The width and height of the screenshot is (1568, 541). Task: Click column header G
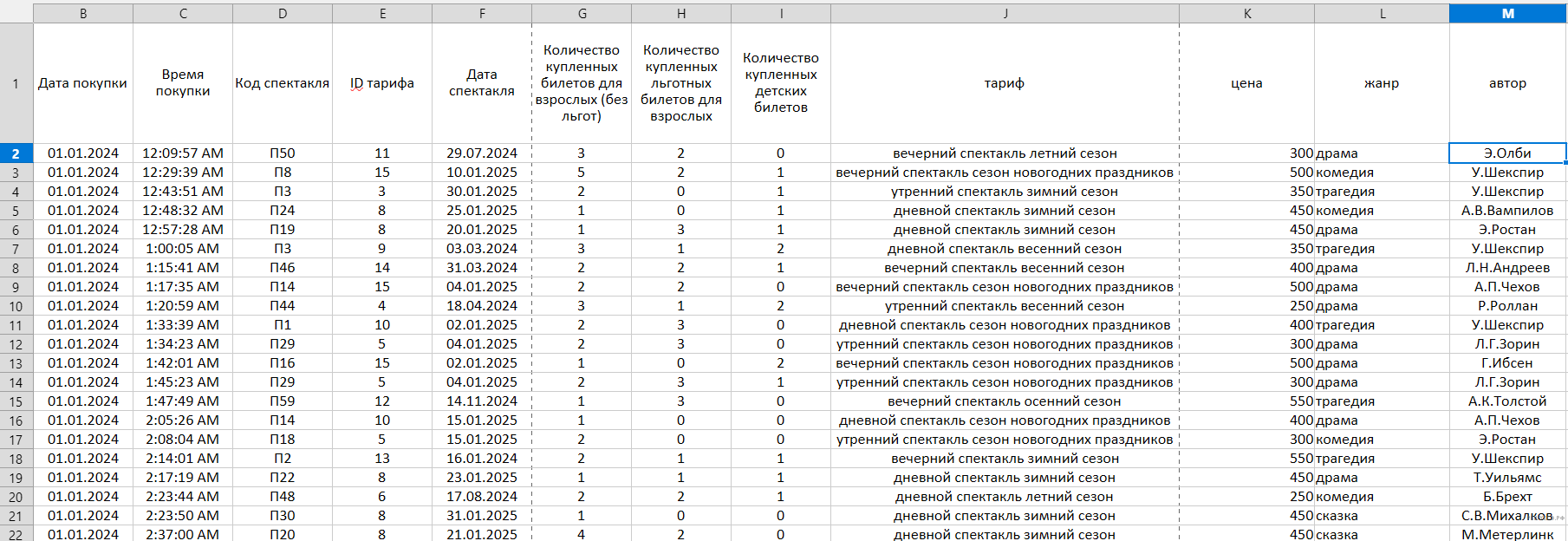(x=582, y=13)
